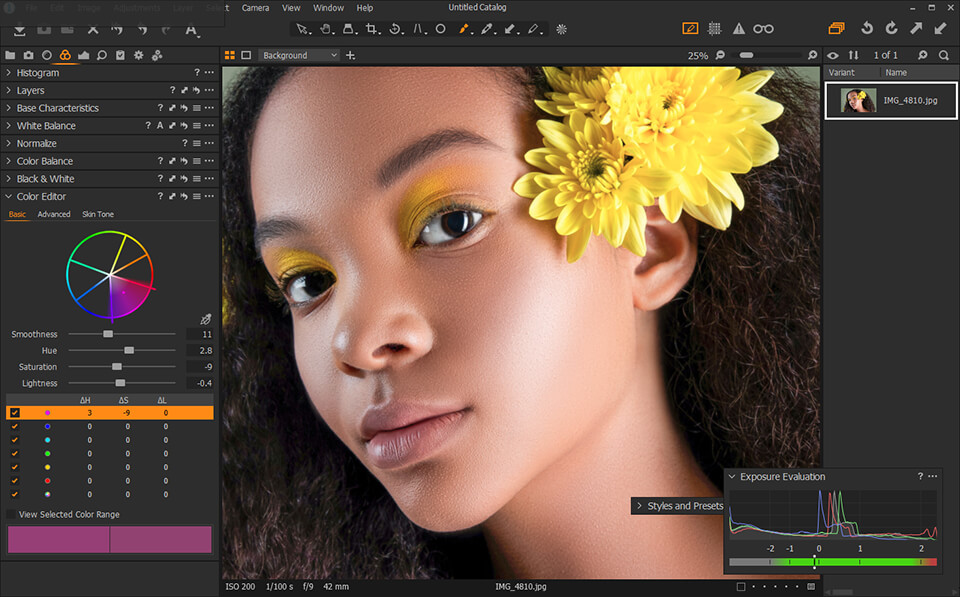
Task: Click the View Selected Color Range button
Action: click(68, 514)
